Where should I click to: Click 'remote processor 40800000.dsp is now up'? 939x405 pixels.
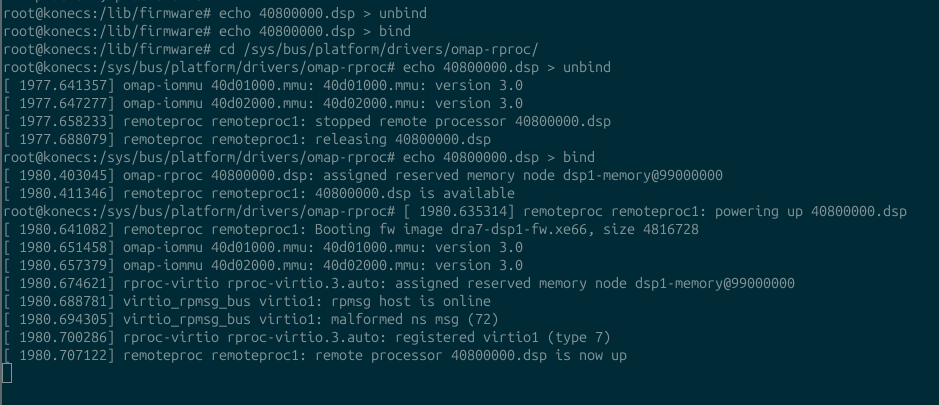[x=471, y=355]
